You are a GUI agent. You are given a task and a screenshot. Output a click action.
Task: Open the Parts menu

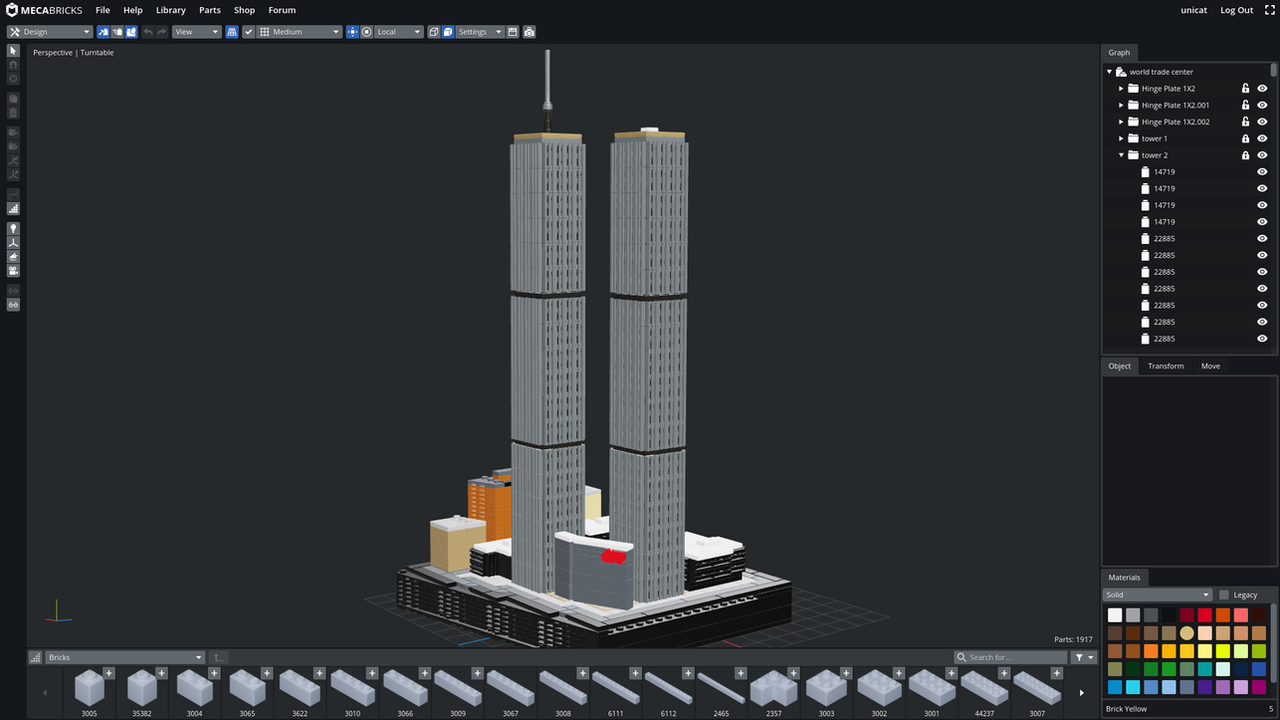[x=210, y=10]
